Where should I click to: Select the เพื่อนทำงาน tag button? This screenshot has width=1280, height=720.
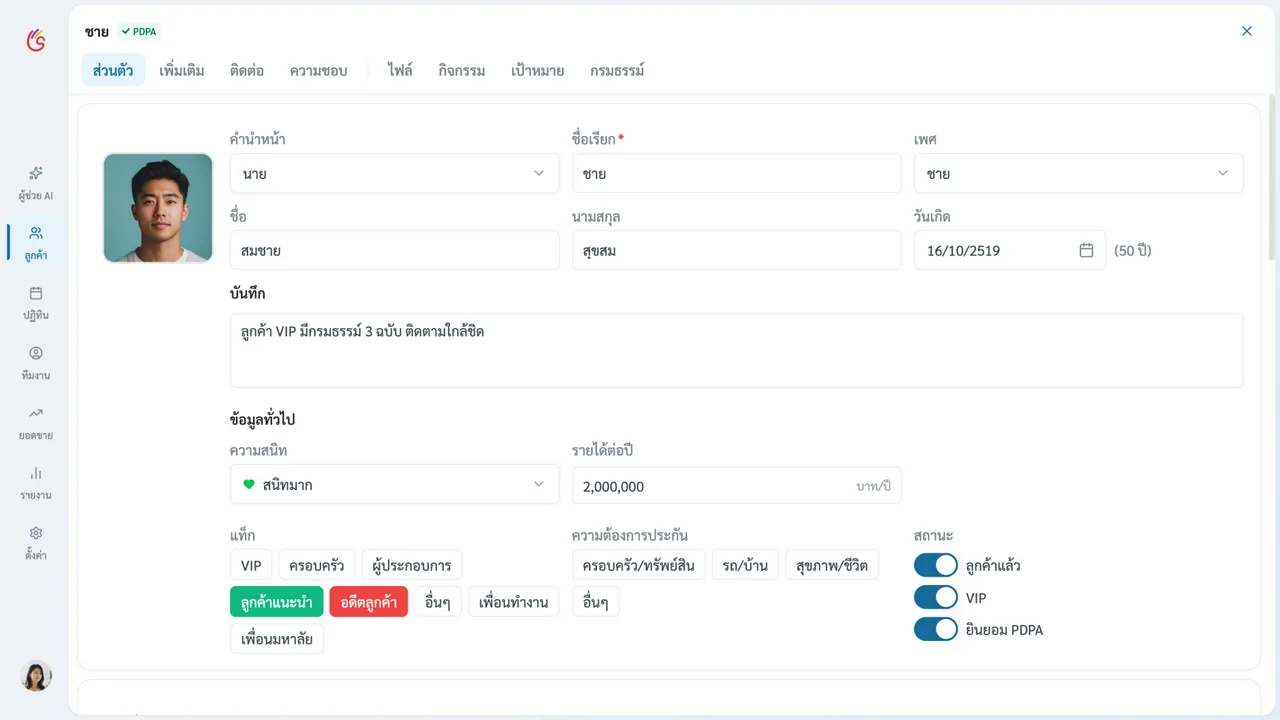tap(514, 601)
